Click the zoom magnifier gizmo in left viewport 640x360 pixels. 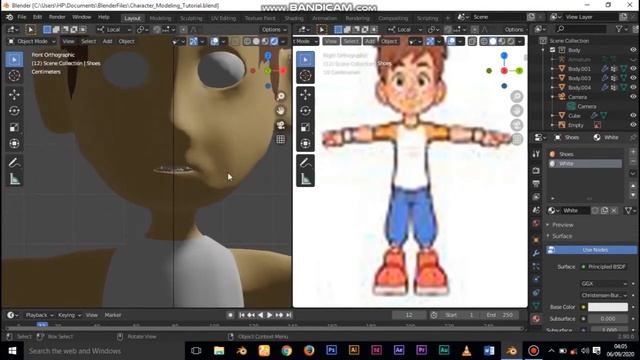pos(281,96)
